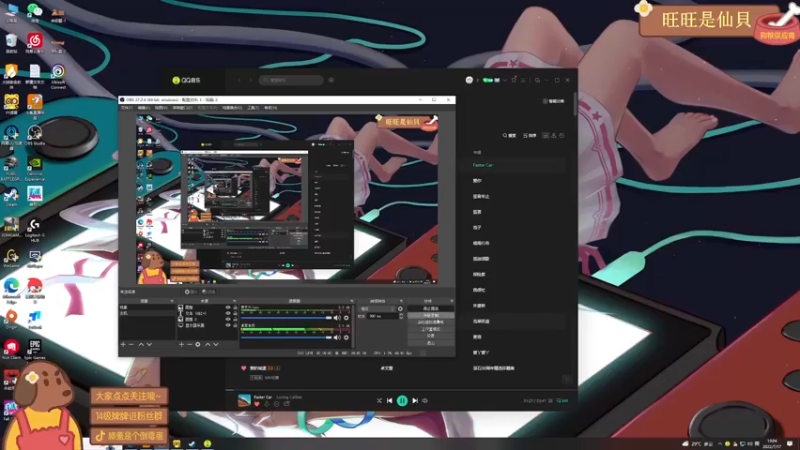
Task: Lock the display capture source in OBS
Action: 235,325
